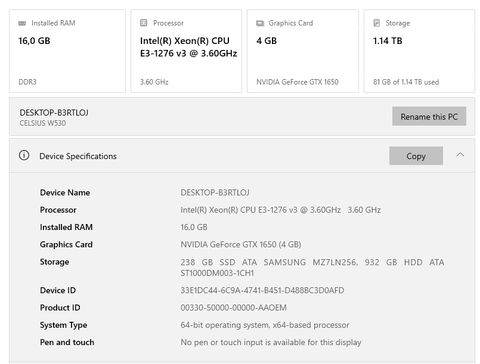Select the 4 GB Graphics Card tile
480x364 pixels.
(x=303, y=51)
